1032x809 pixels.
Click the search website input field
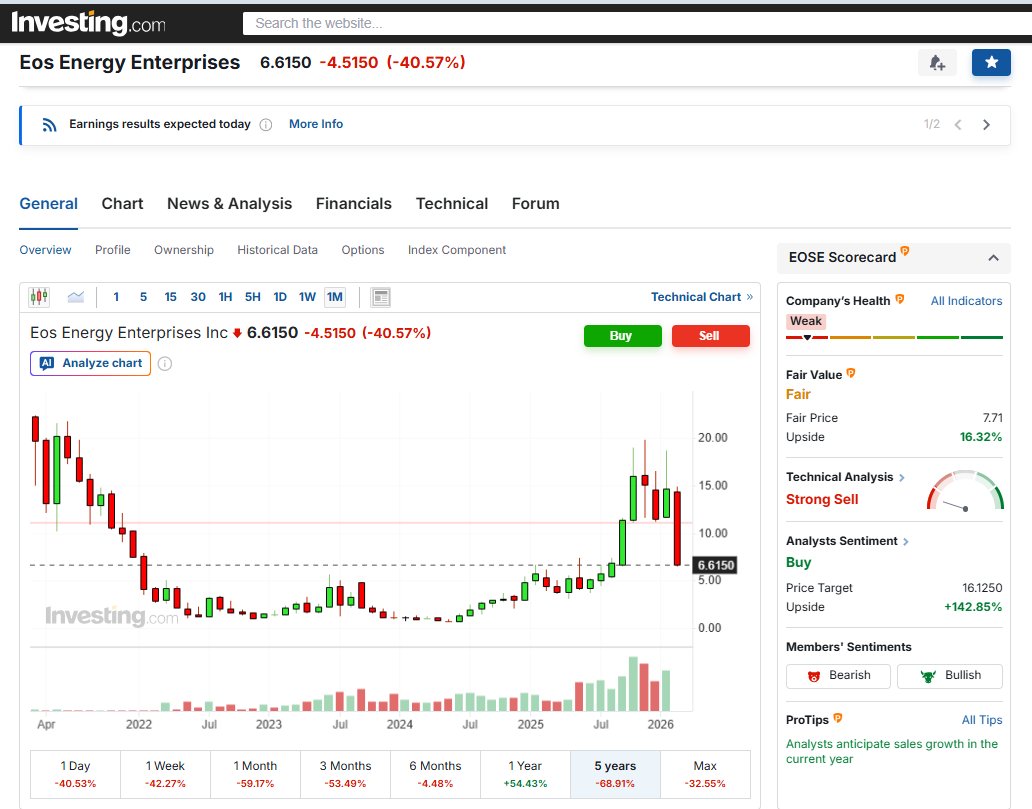tap(637, 23)
